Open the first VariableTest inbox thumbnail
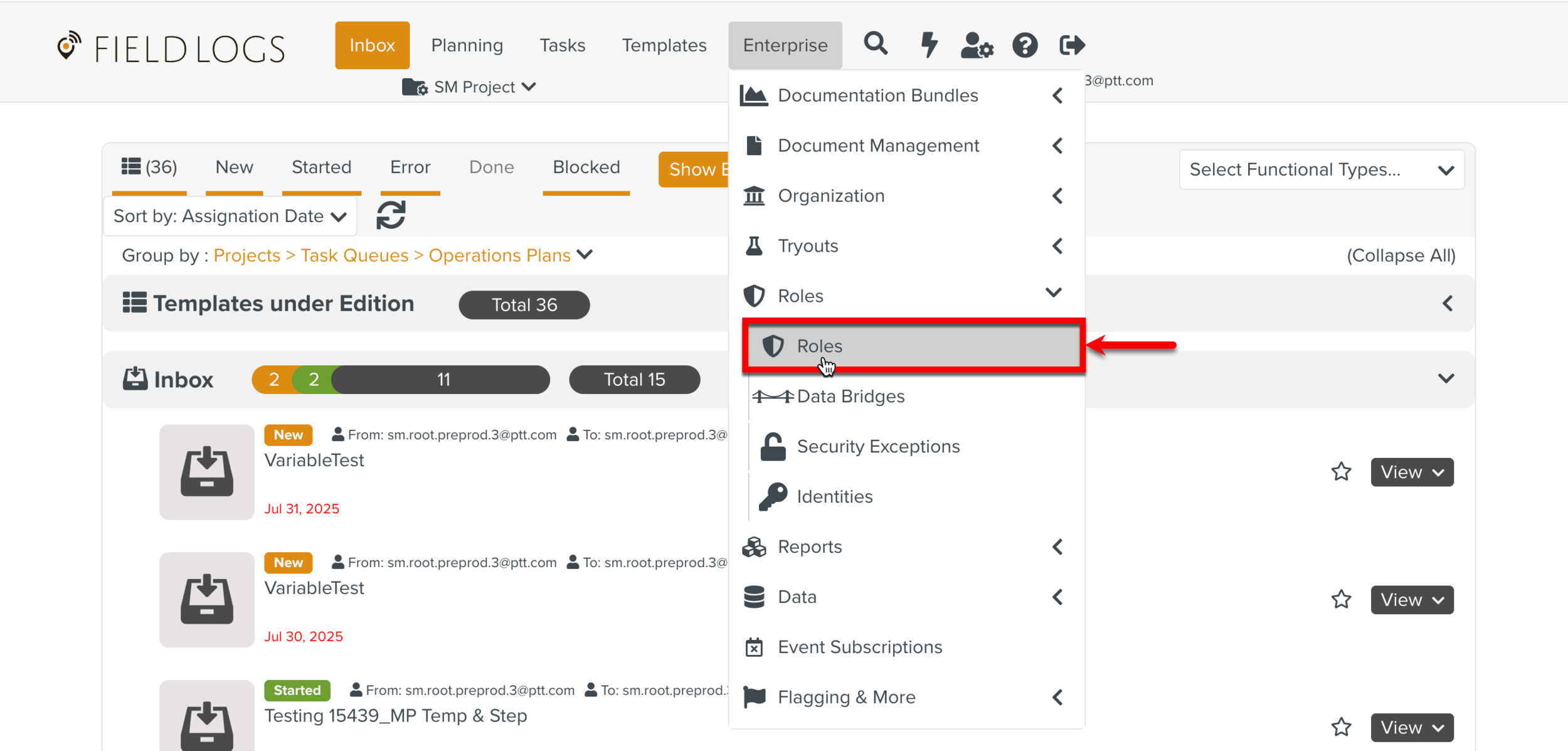The image size is (1568, 751). coord(206,472)
